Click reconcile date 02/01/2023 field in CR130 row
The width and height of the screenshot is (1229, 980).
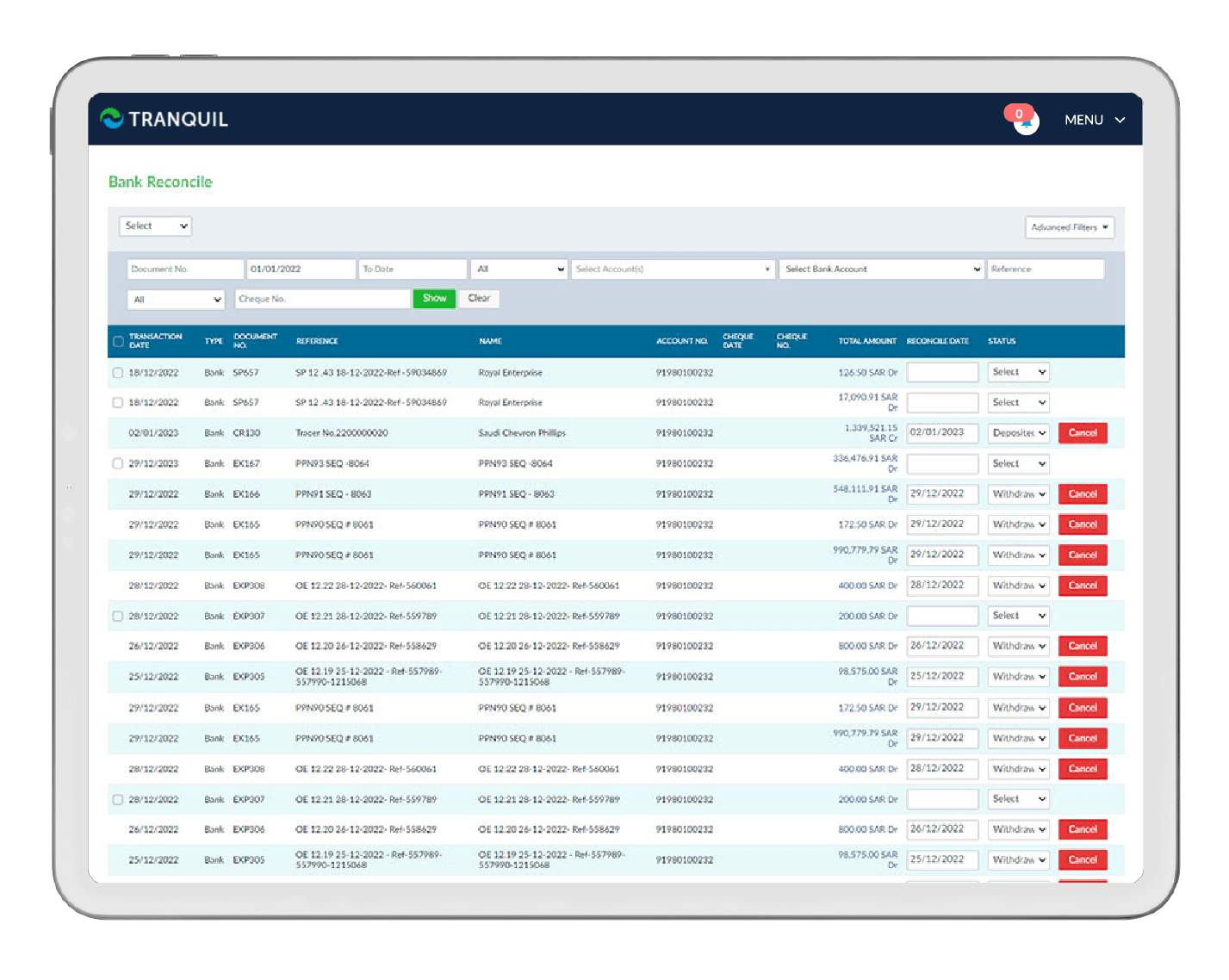[x=942, y=432]
